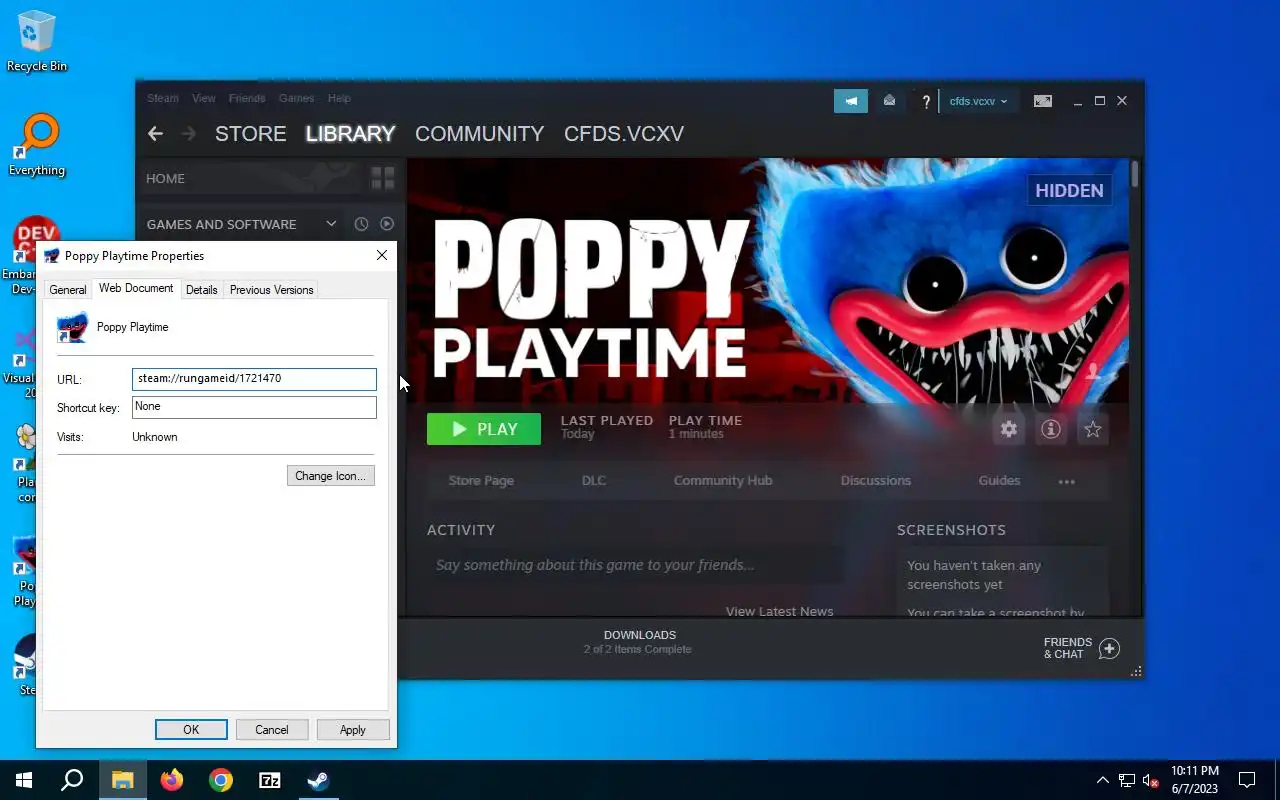The height and width of the screenshot is (800, 1280).
Task: Open Everything search desktop shortcut
Action: [37, 145]
